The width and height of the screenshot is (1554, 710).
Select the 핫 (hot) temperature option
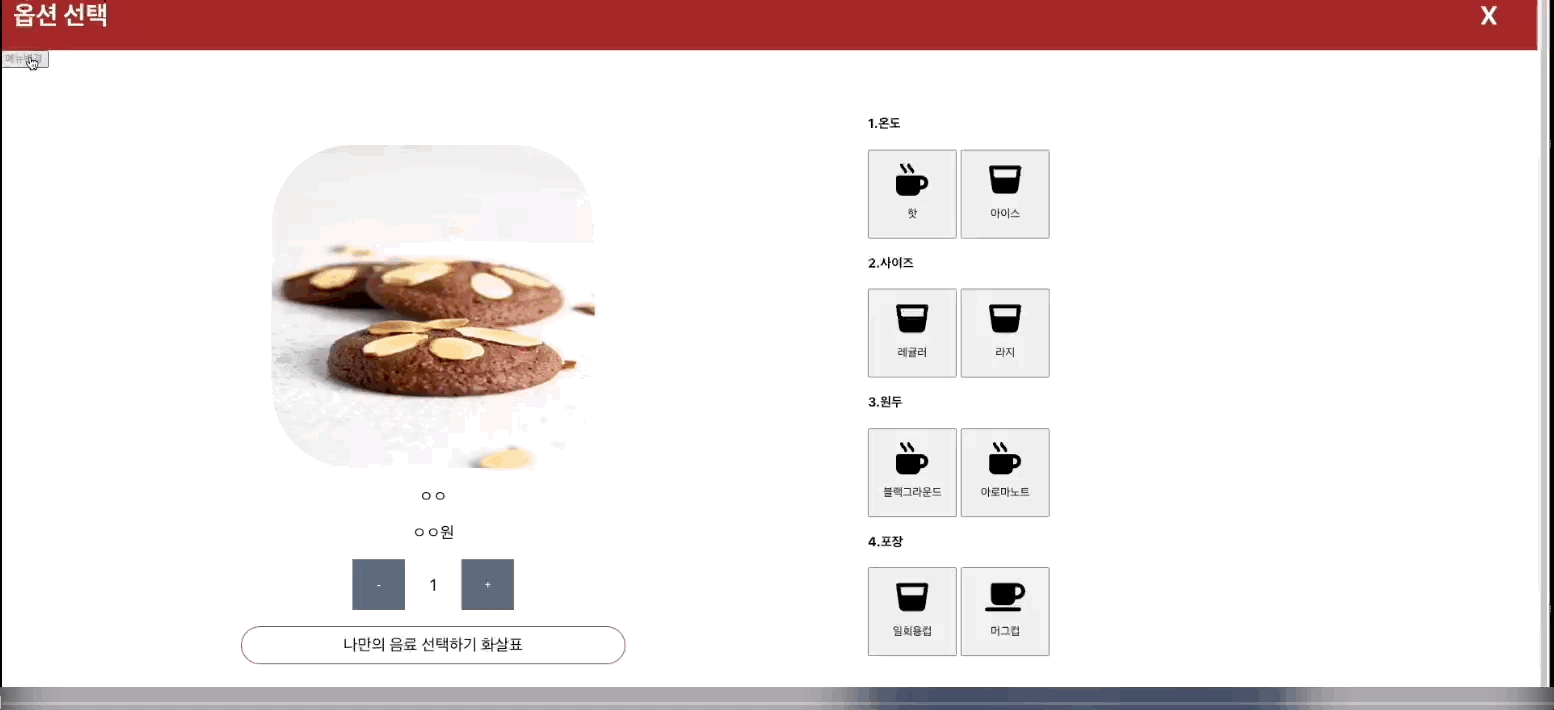click(x=912, y=194)
